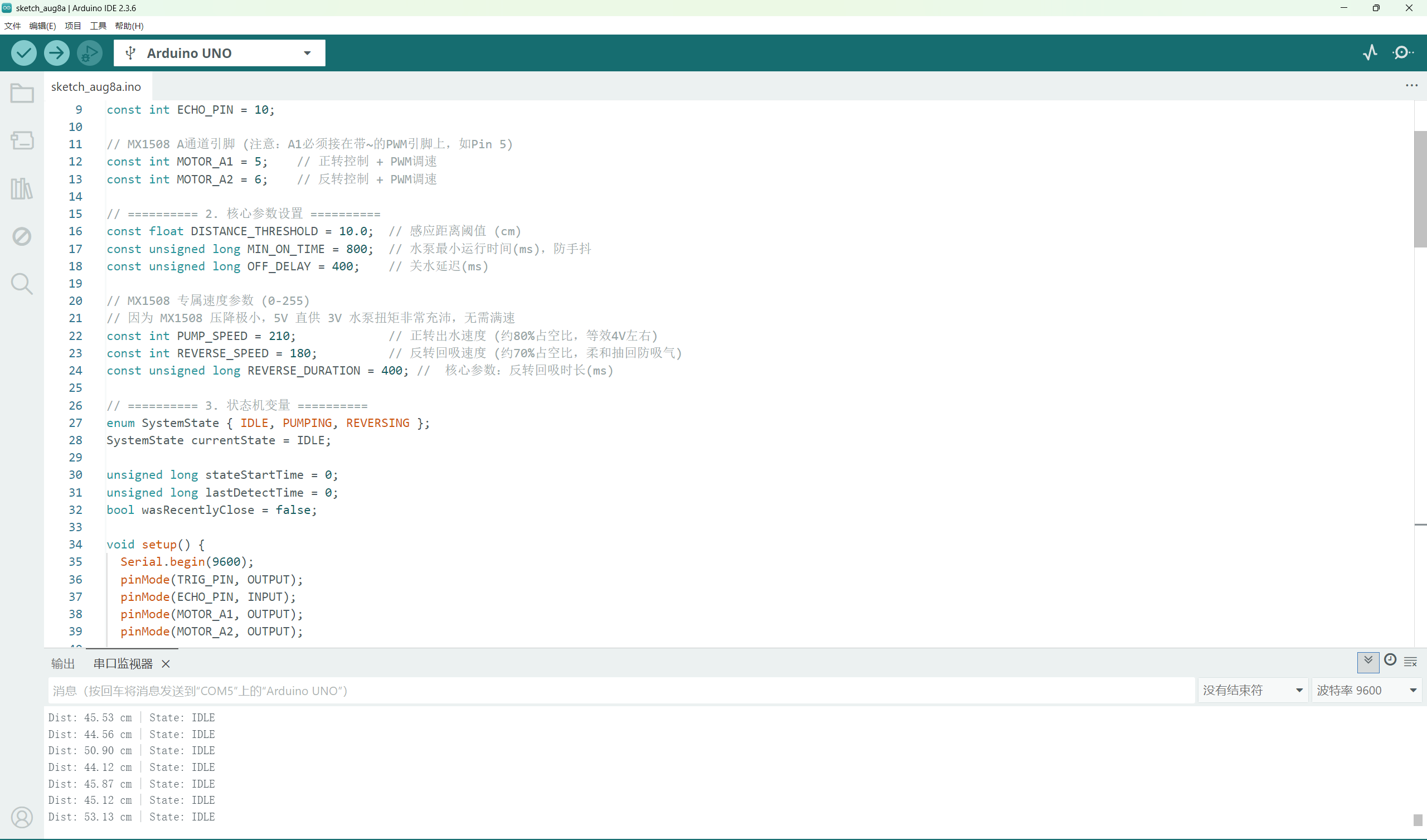Open the Search sidebar panel
Screen dimensions: 1427x840
(x=22, y=284)
